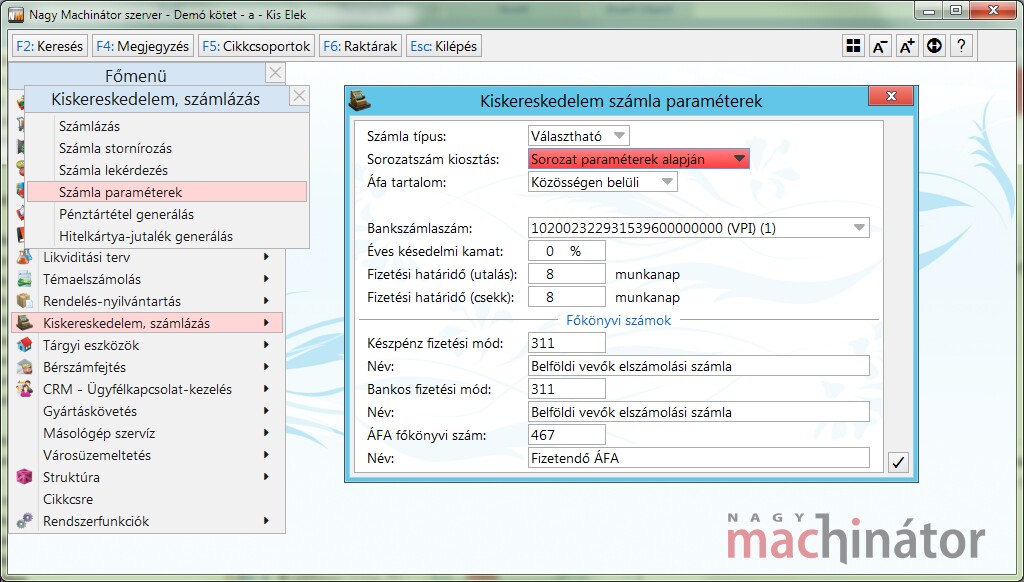Click the Főkönyvi számok section heading
Viewport: 1024px width, 582px height.
tap(618, 320)
